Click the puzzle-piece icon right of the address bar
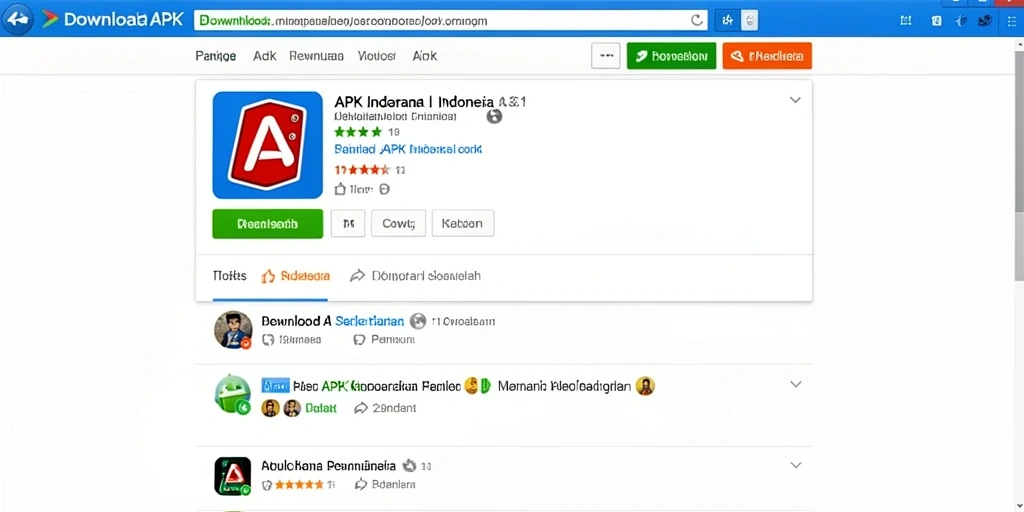 [728, 20]
